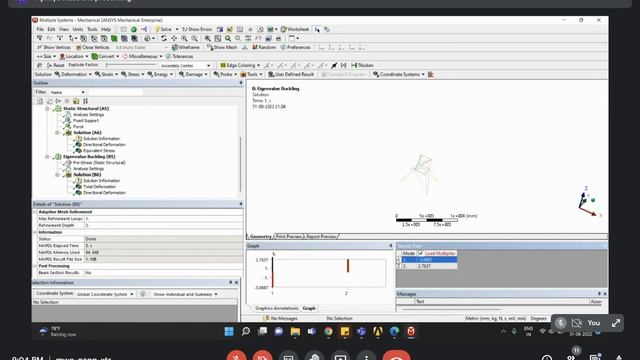Screen dimensions: 640x360
Task: Open Show Individual and Summary dropdown
Action: point(186,294)
